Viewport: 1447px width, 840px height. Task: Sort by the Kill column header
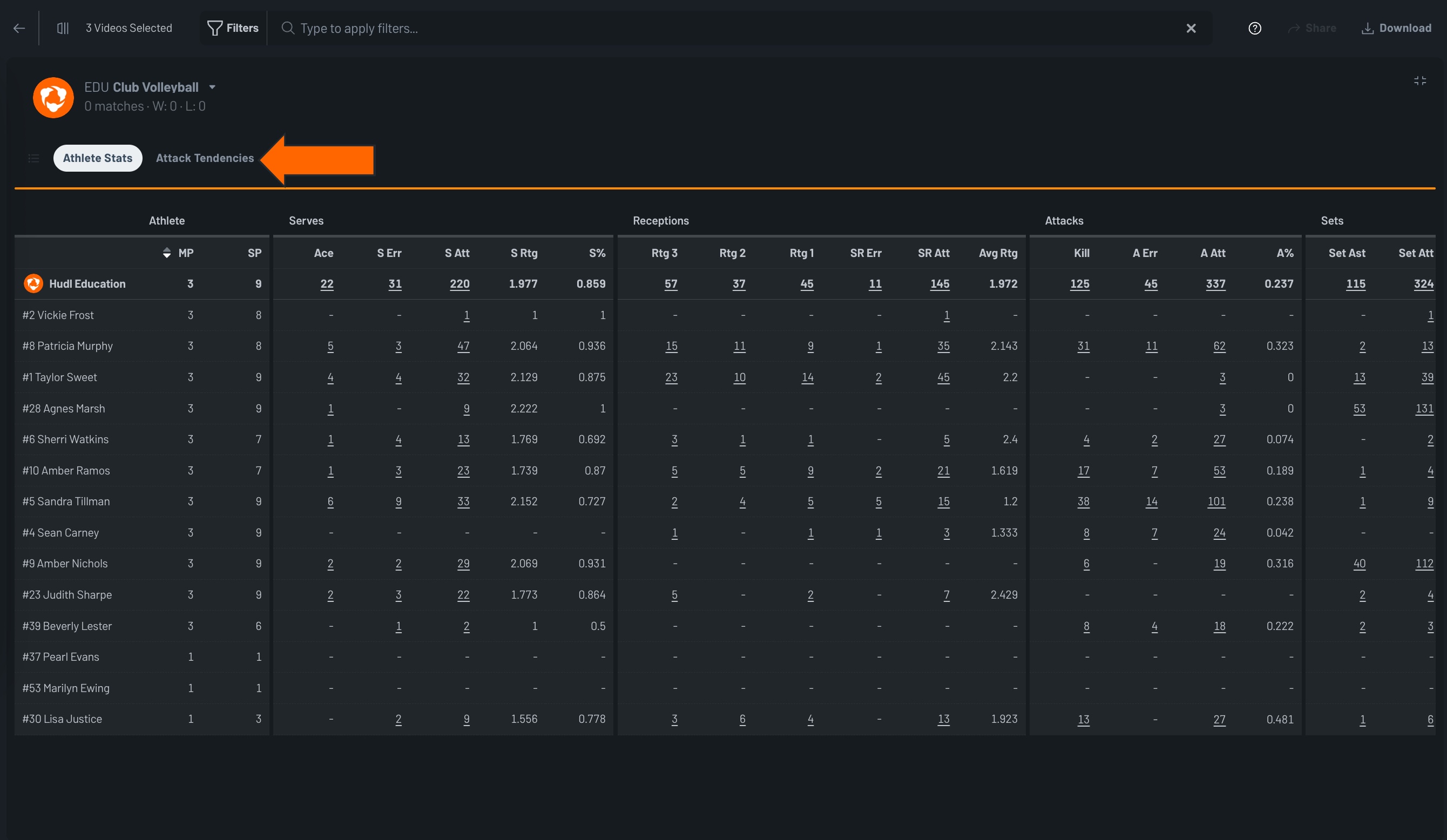1082,253
